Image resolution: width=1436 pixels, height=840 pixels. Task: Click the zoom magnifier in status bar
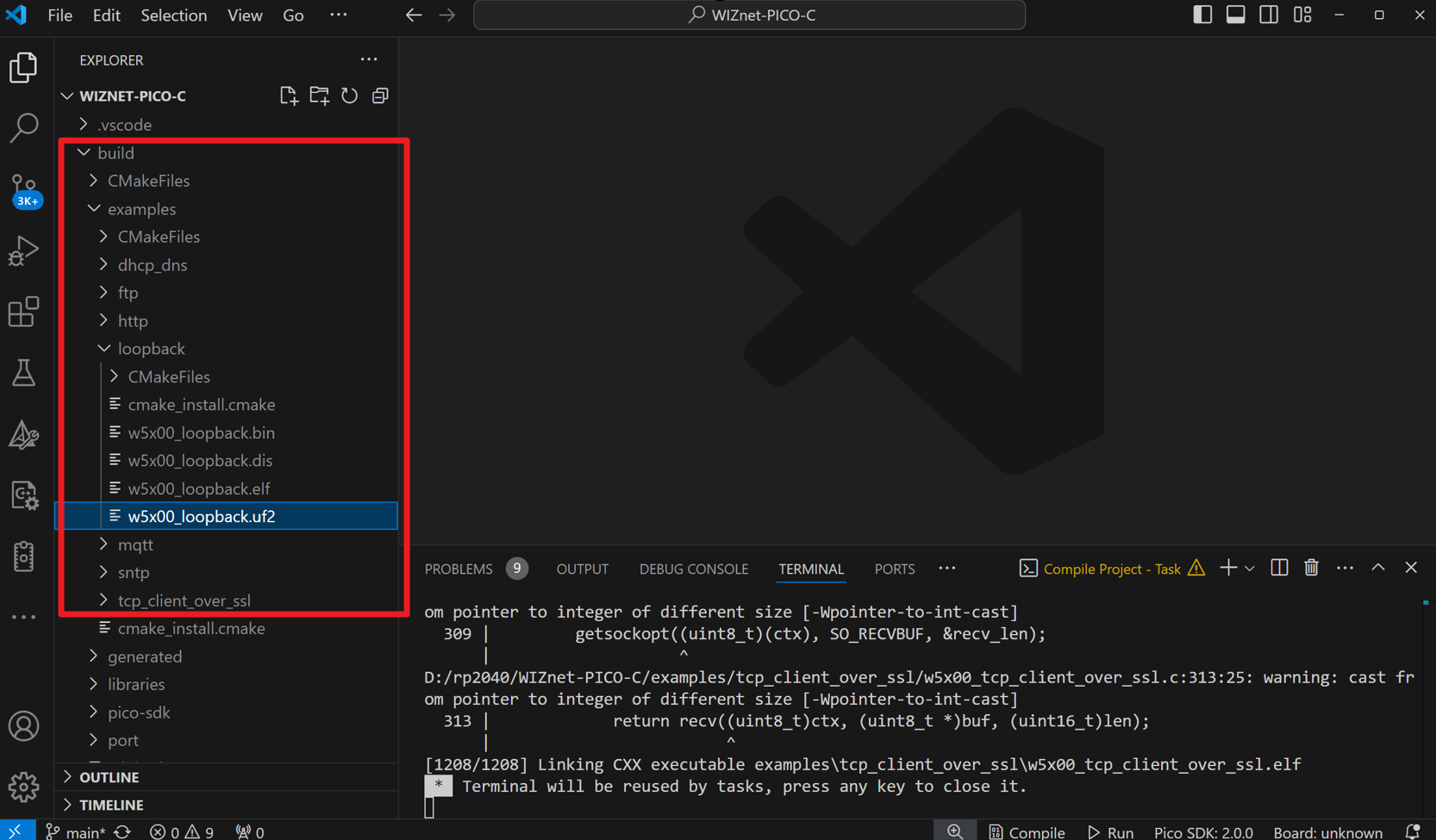(x=955, y=831)
